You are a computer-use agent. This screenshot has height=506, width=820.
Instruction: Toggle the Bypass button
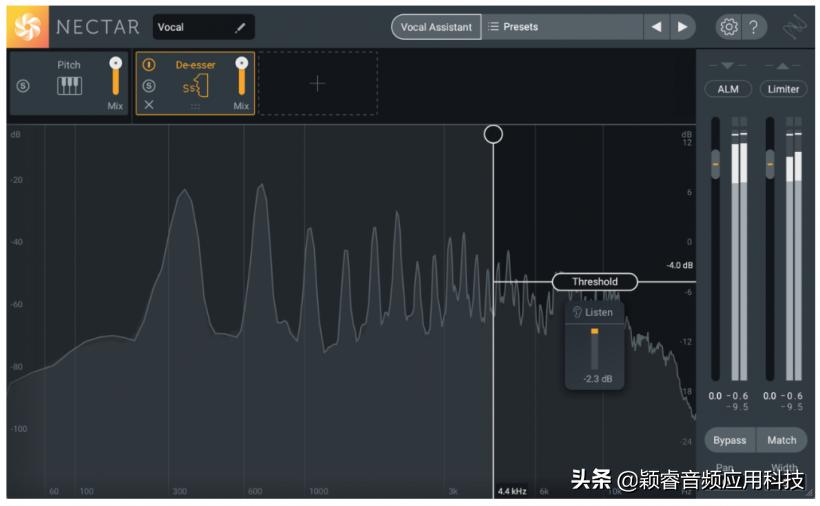pos(730,440)
